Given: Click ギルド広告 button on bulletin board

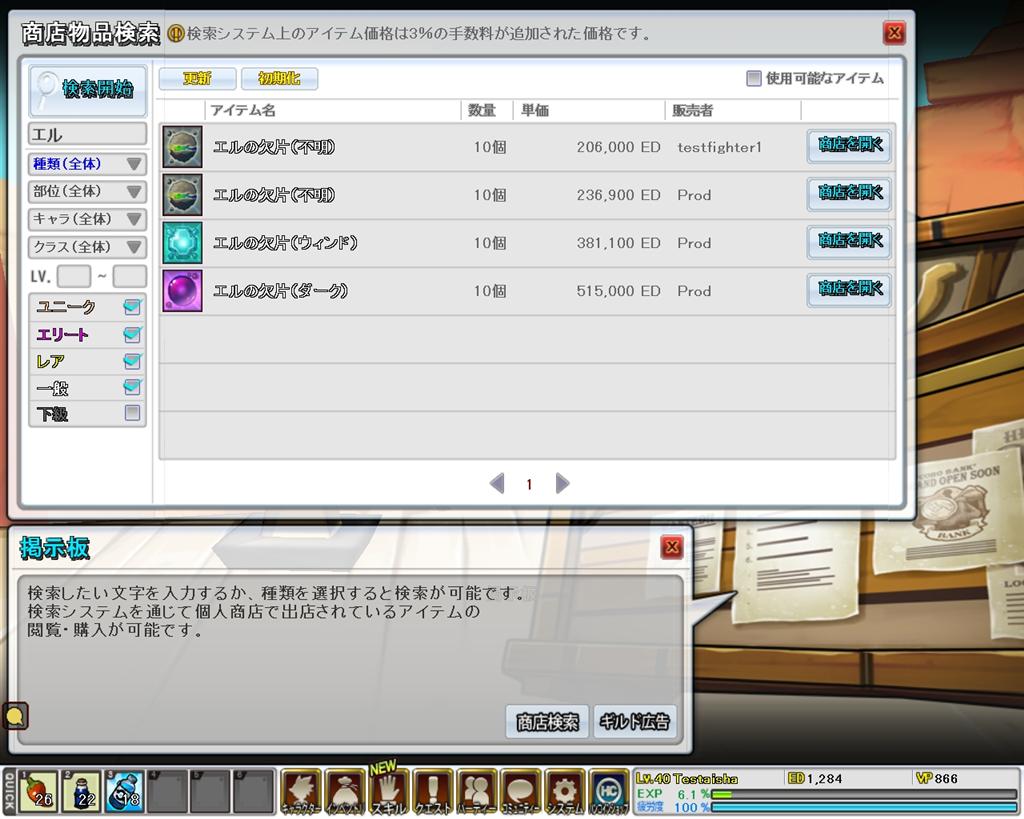Looking at the screenshot, I should [x=634, y=722].
